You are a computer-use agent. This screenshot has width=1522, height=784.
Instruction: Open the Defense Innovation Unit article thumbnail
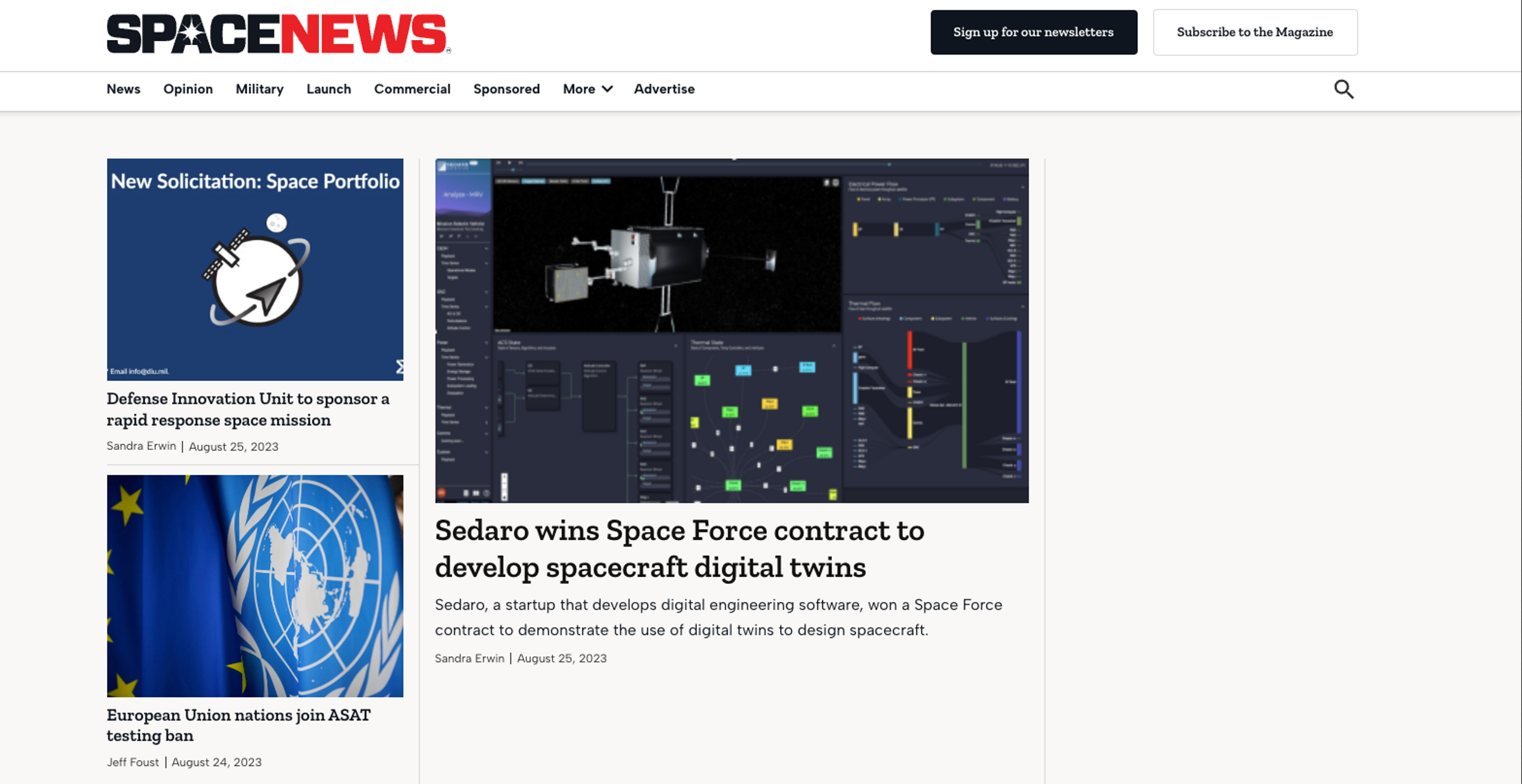[x=255, y=269]
